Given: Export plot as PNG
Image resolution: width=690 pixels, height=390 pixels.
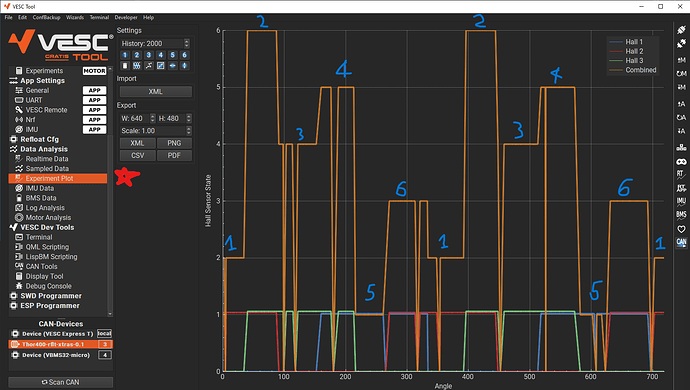Looking at the screenshot, I should pyautogui.click(x=174, y=143).
